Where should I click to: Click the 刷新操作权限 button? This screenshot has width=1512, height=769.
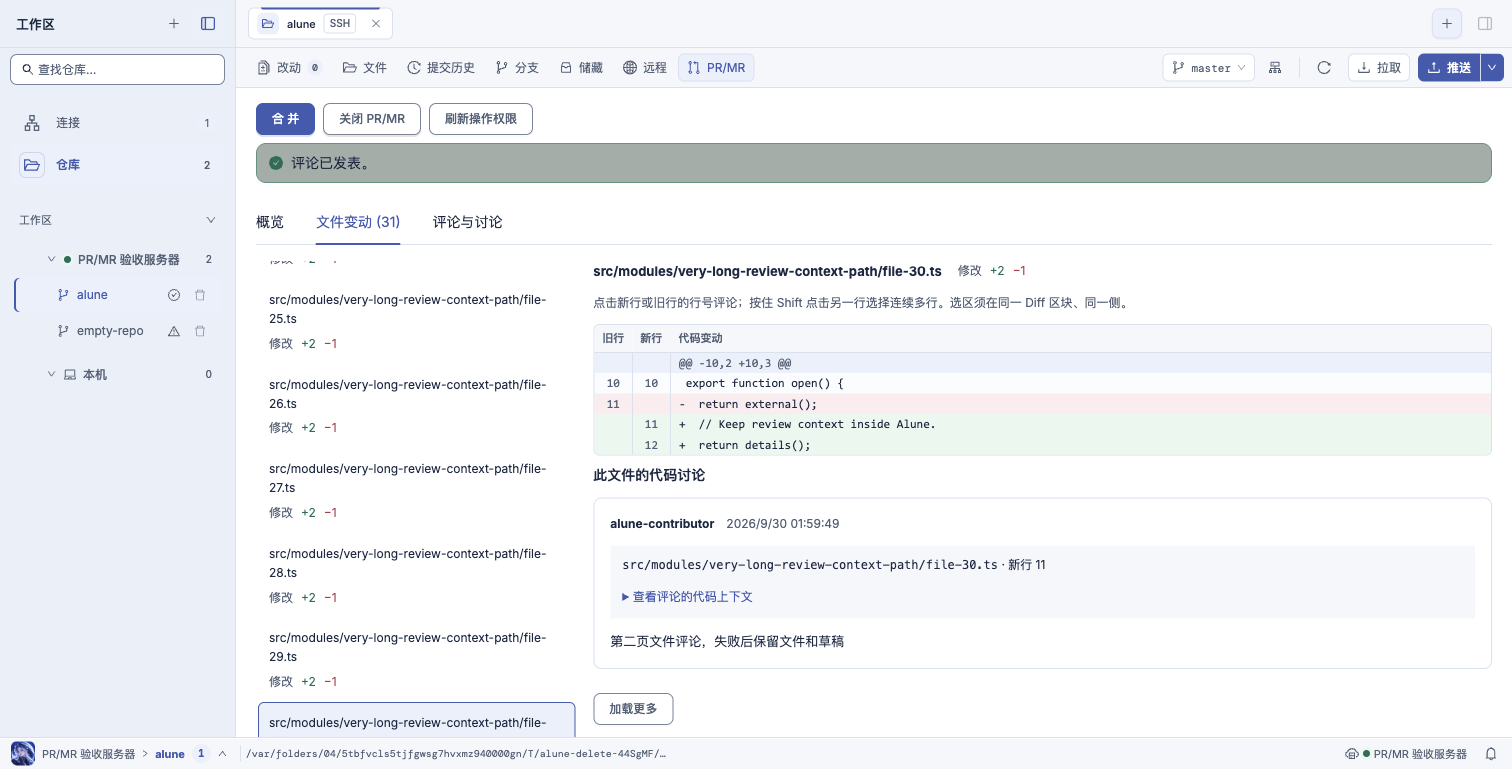pyautogui.click(x=481, y=119)
